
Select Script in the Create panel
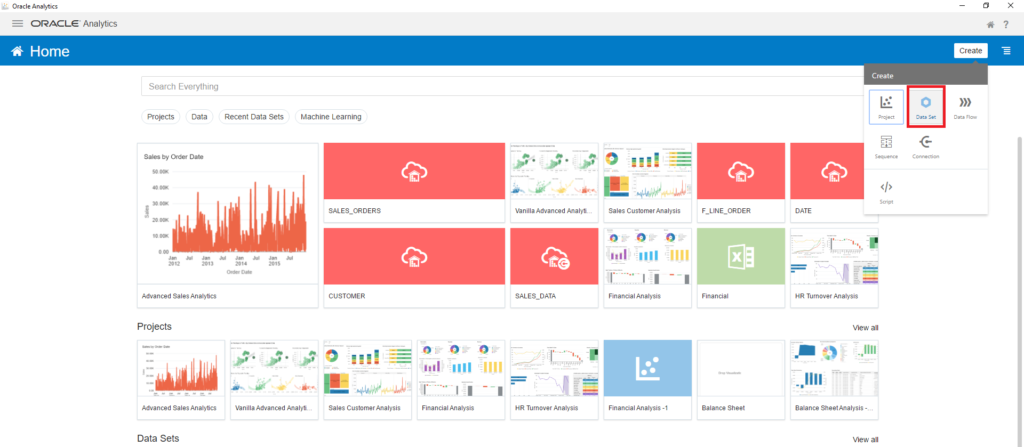tap(886, 192)
